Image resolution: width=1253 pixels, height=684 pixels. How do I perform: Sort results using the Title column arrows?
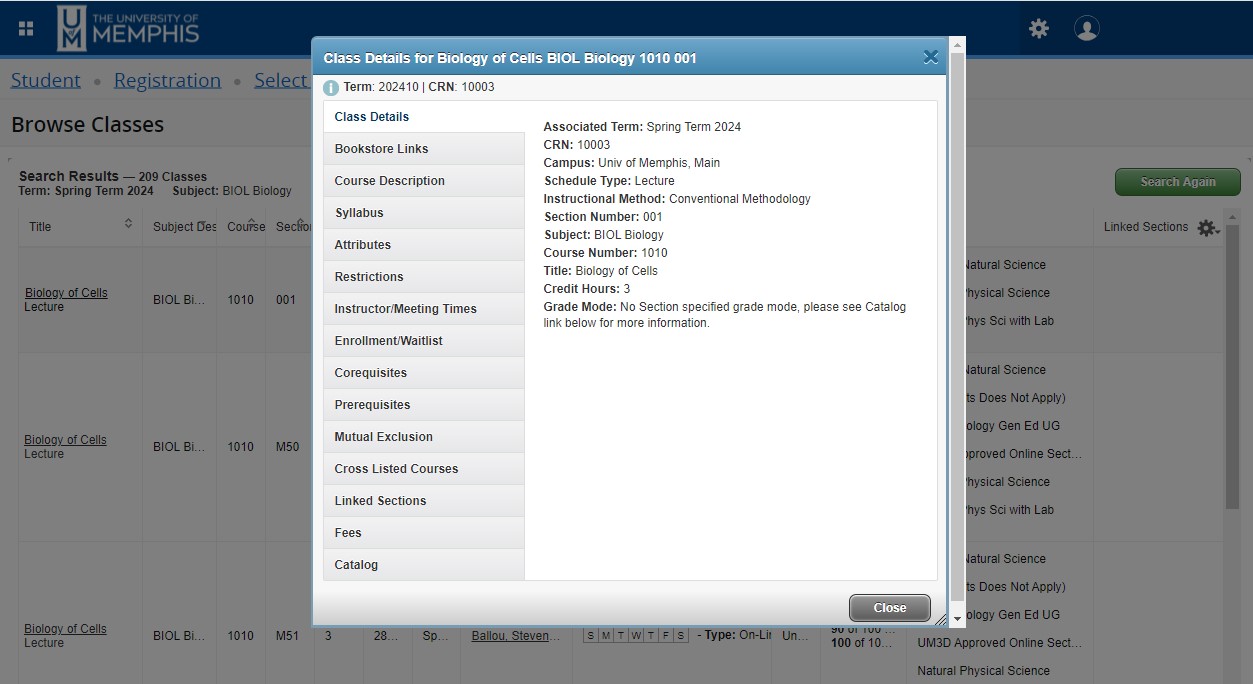click(x=129, y=225)
